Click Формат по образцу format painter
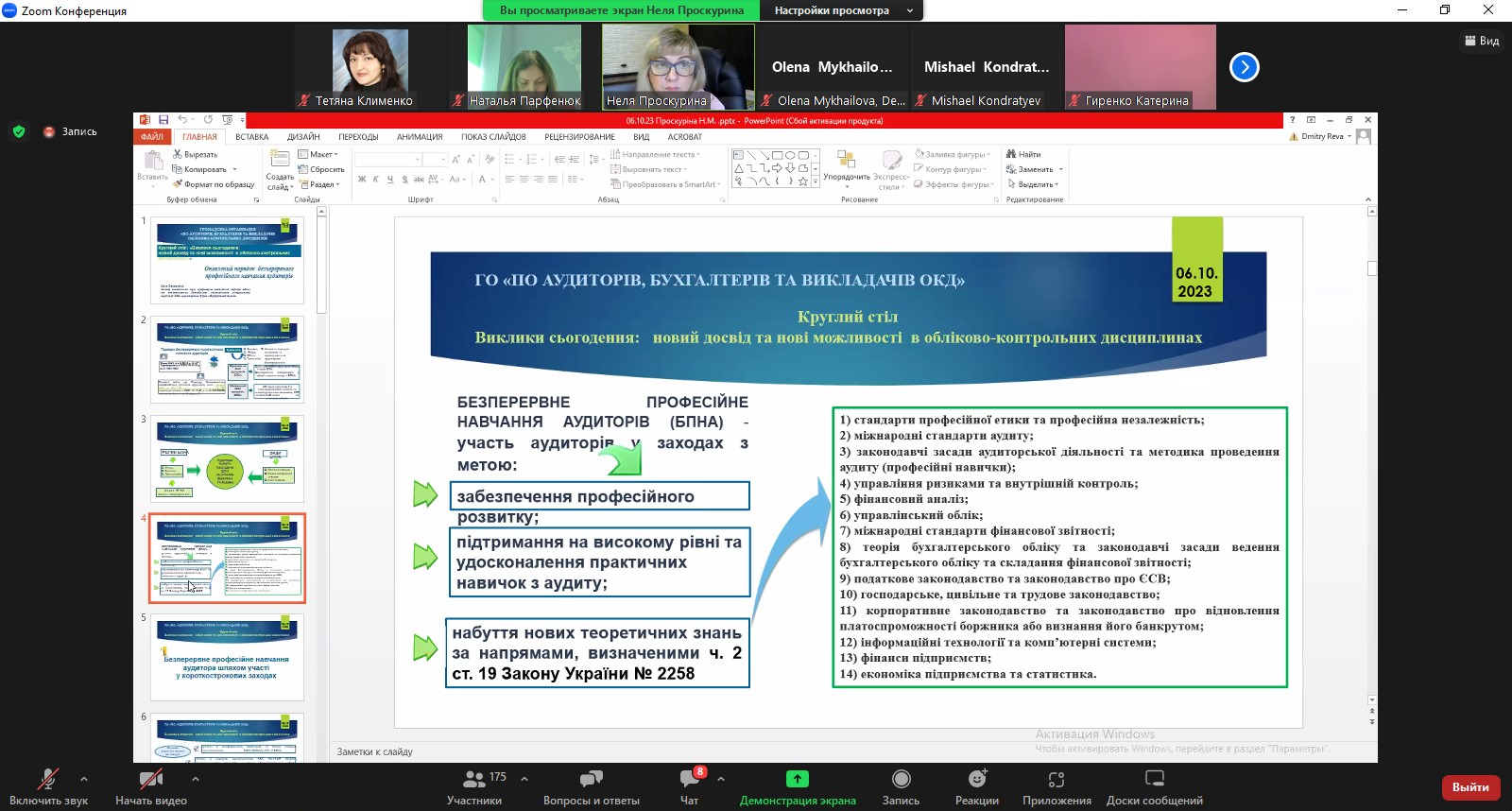The width and height of the screenshot is (1512, 811). click(214, 184)
